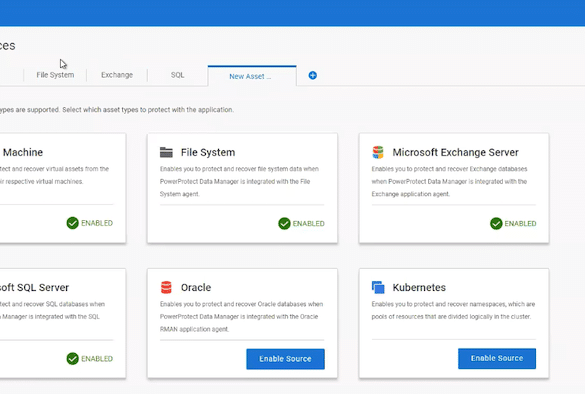Click the Microsoft Exchange Server card title
The width and height of the screenshot is (585, 394).
click(x=456, y=152)
